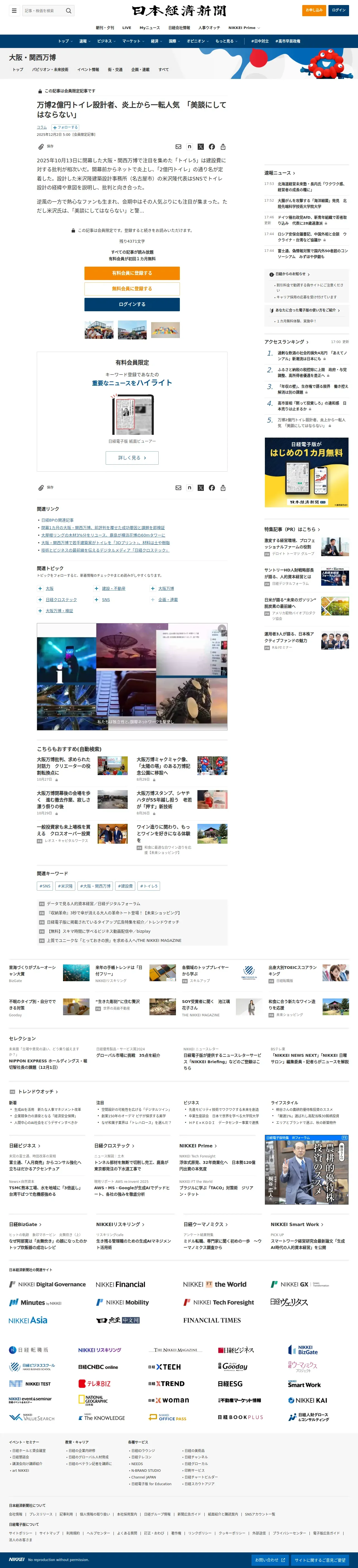This screenshot has width=358, height=1568.
Task: Open the NIKKEI Asia logo link
Action: coord(28,1320)
